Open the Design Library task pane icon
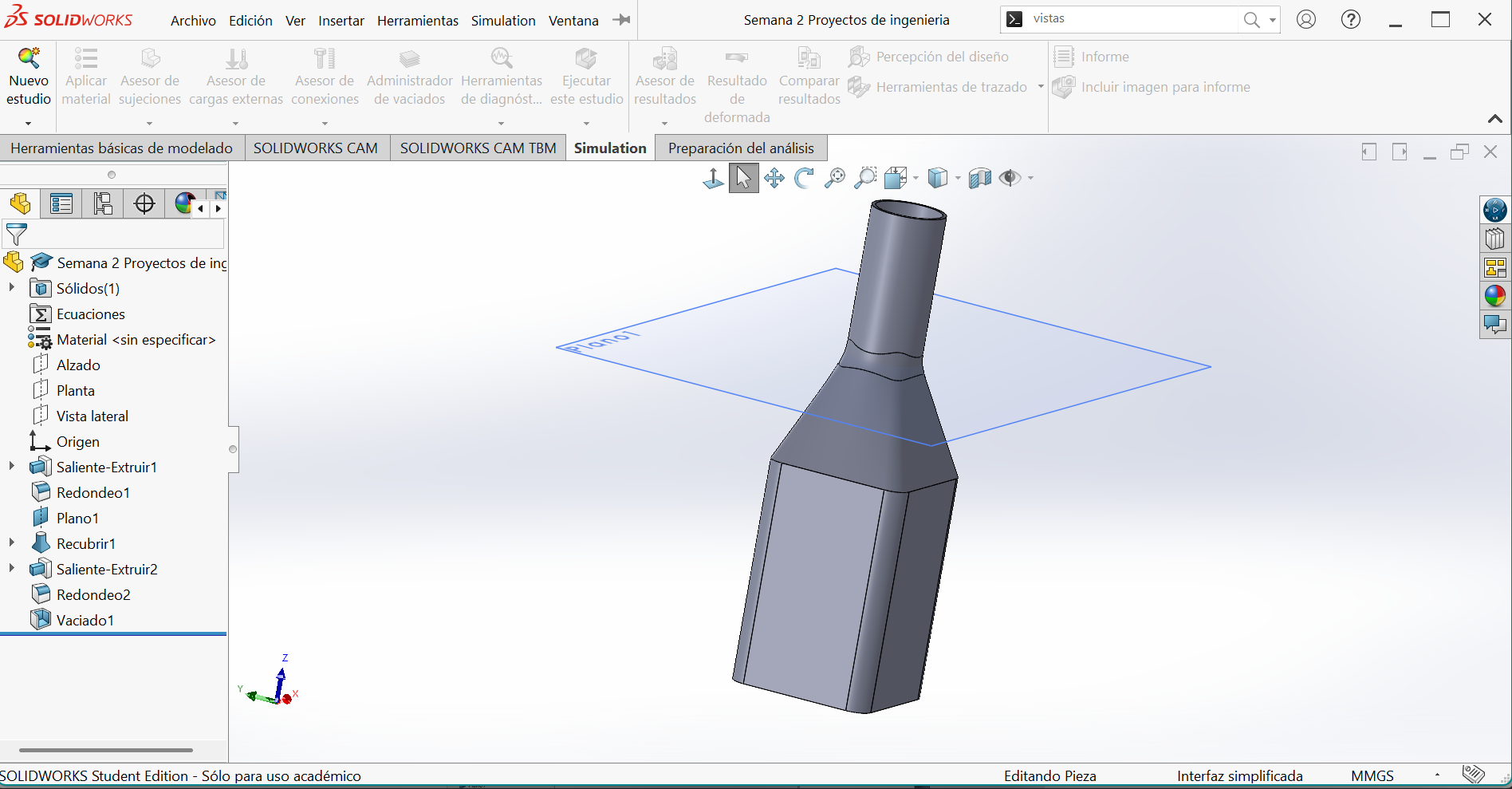1512x789 pixels. click(1494, 239)
